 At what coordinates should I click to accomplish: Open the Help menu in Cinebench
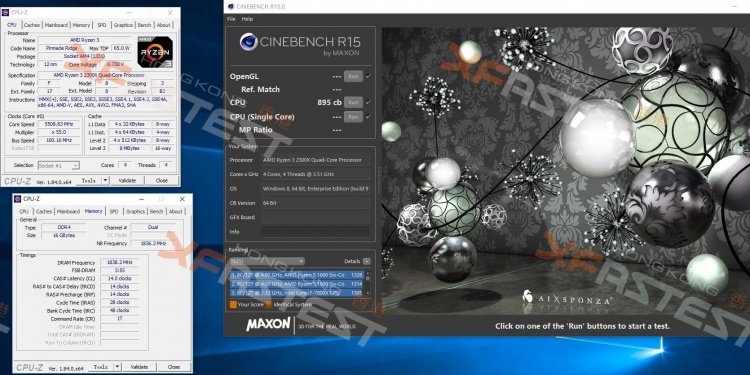pos(247,19)
